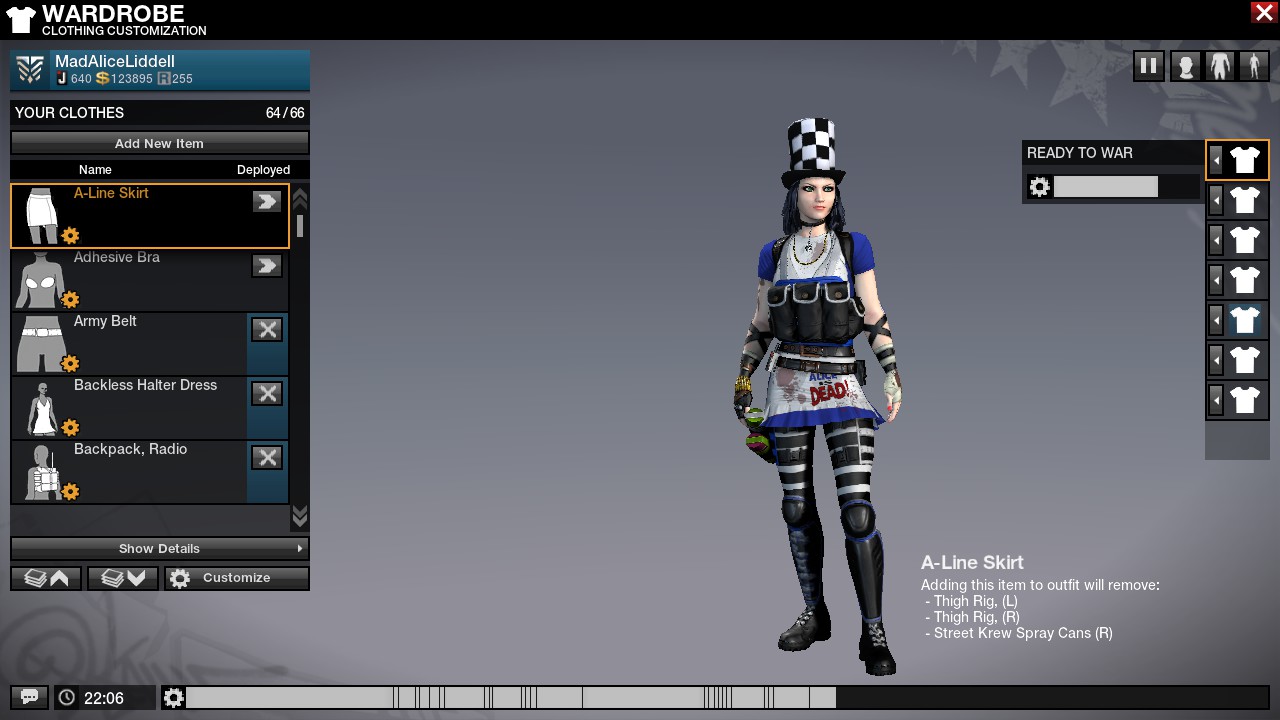This screenshot has width=1280, height=720.
Task: Click the READY TO WAR outfit name
Action: 1080,153
